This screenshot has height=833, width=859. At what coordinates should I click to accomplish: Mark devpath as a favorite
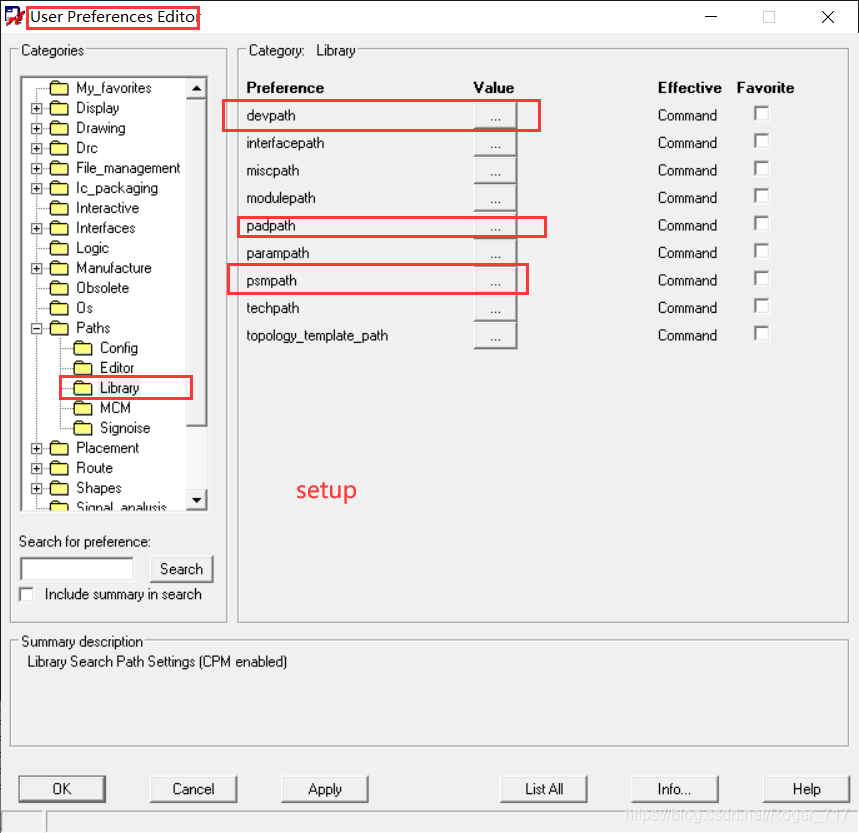click(762, 114)
